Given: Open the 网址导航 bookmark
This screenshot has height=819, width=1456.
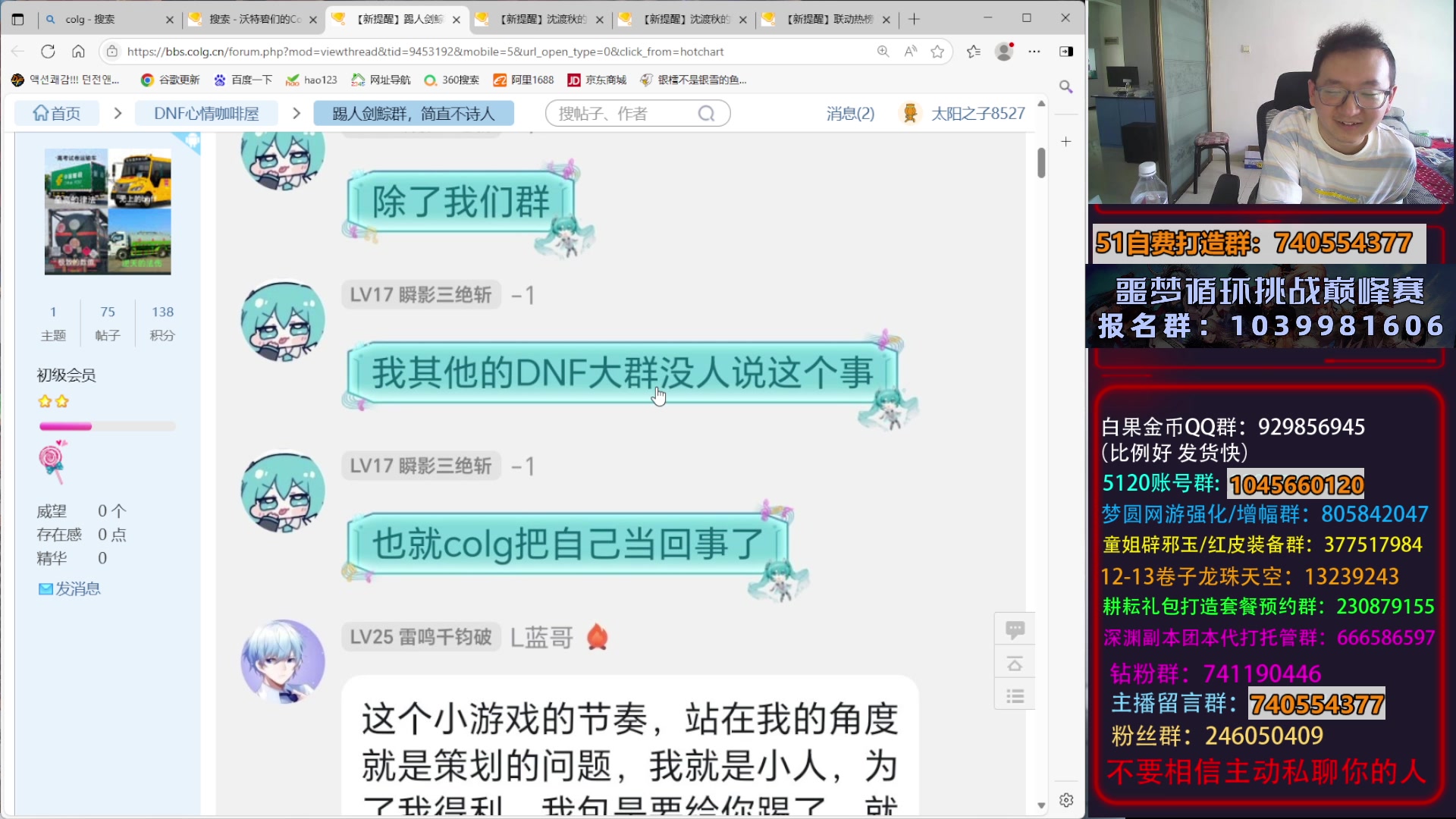Looking at the screenshot, I should pyautogui.click(x=381, y=80).
